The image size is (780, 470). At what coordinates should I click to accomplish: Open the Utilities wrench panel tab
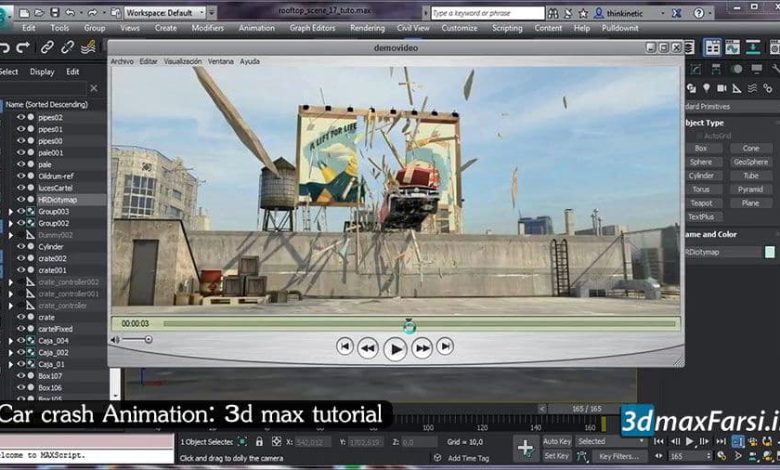click(x=776, y=69)
